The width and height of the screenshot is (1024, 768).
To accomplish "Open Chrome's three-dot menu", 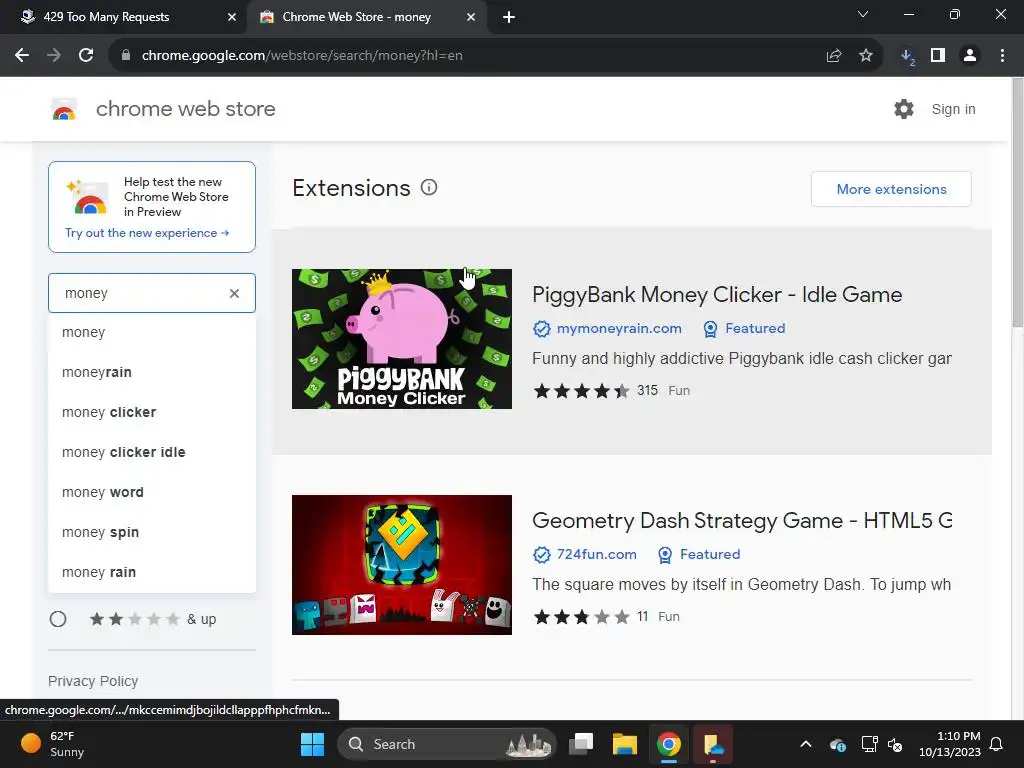I will pyautogui.click(x=1002, y=56).
